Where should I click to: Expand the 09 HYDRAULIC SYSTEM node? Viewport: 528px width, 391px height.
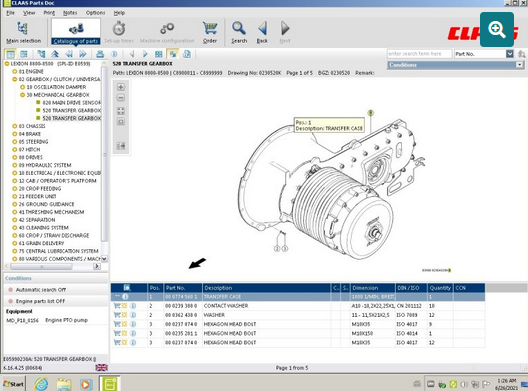point(14,165)
